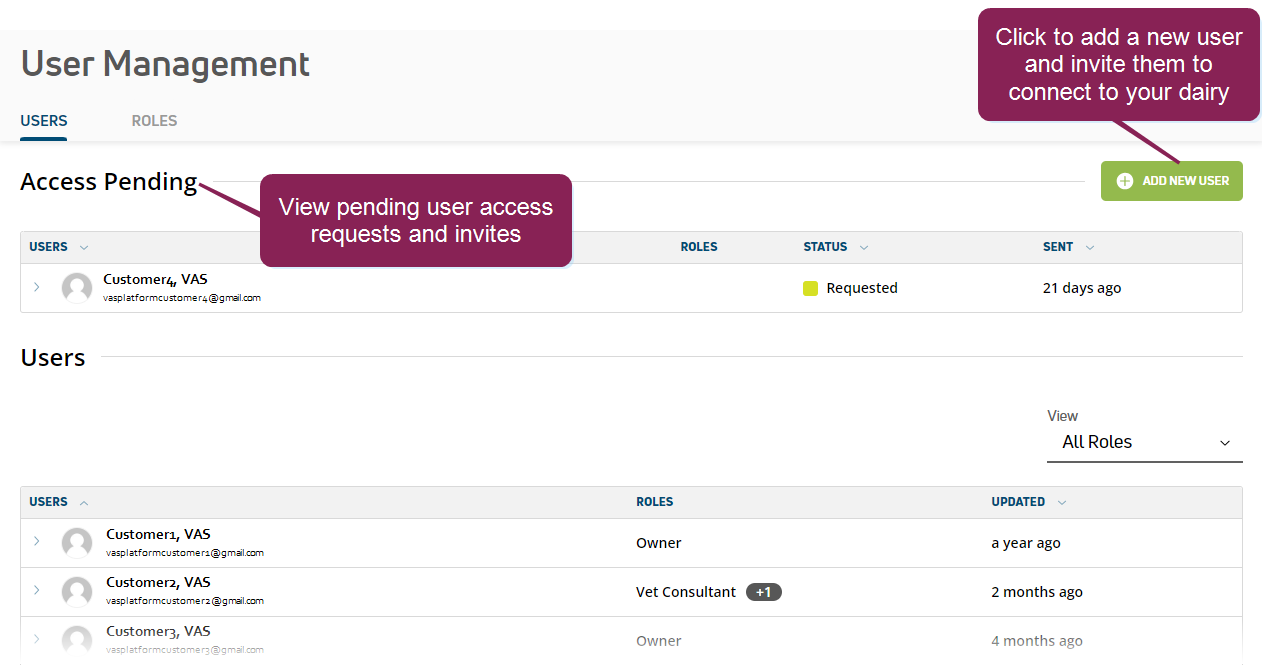Select the Users tab
Screen dimensions: 1262x665
44,121
